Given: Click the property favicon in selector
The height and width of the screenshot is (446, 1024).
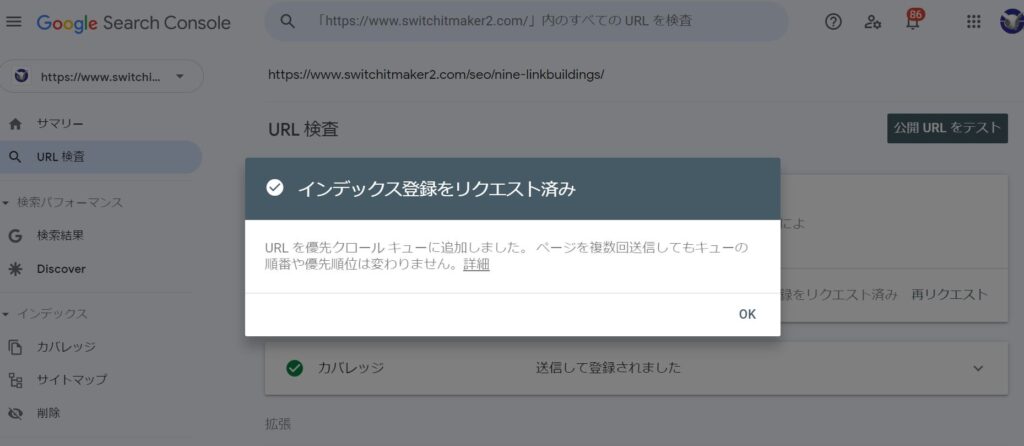Looking at the screenshot, I should [22, 76].
